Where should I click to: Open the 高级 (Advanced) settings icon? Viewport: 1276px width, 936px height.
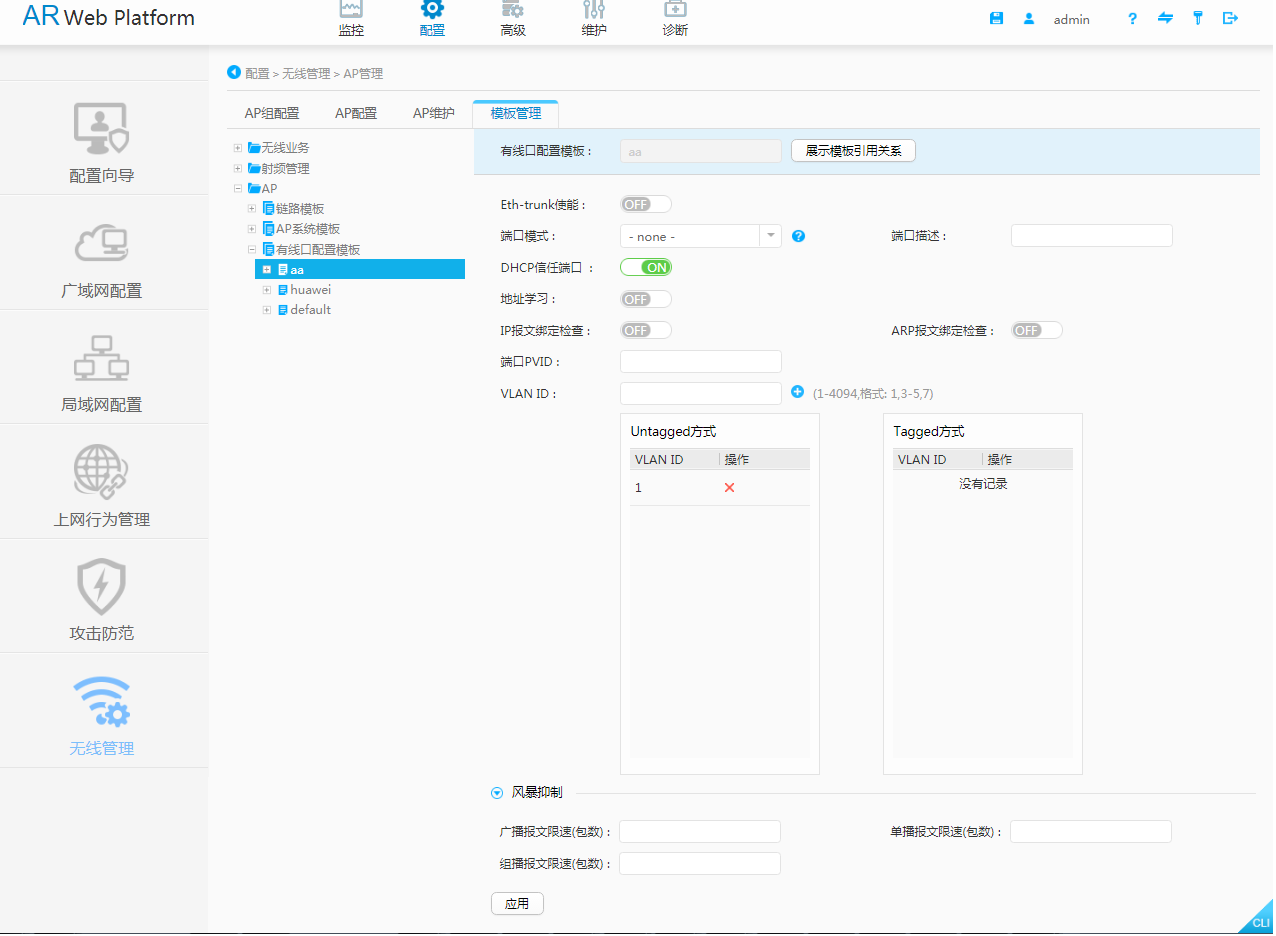[512, 18]
